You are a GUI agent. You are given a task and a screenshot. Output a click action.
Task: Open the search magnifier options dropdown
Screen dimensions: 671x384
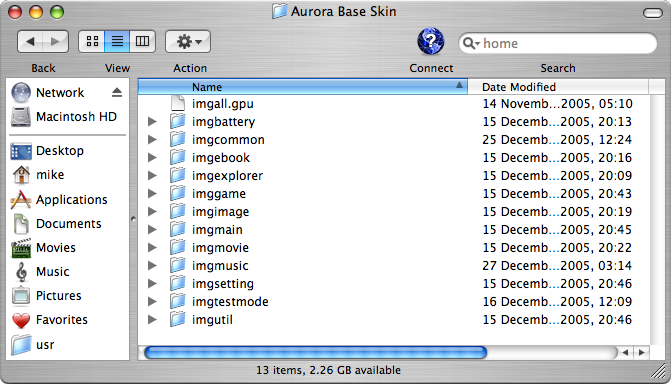pos(471,43)
